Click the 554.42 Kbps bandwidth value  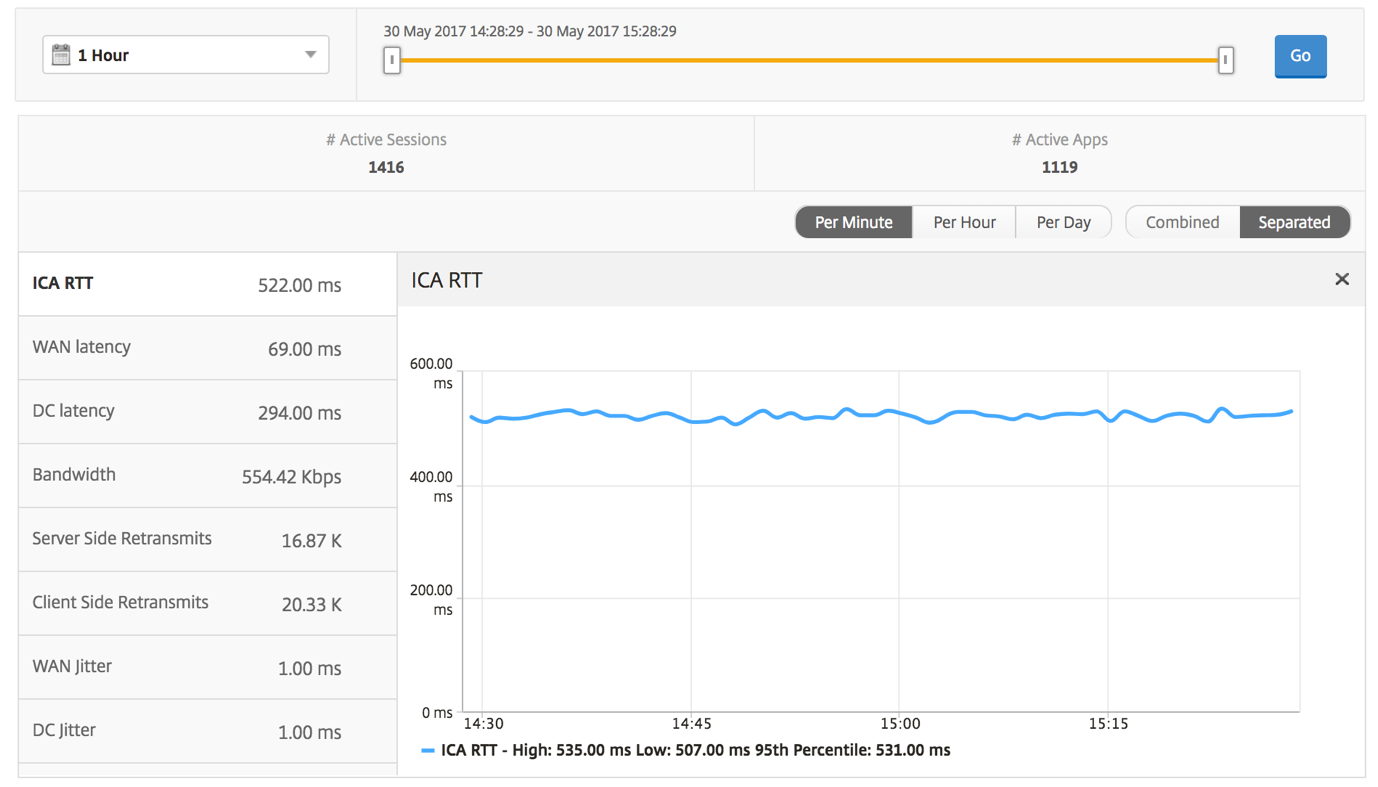[291, 477]
